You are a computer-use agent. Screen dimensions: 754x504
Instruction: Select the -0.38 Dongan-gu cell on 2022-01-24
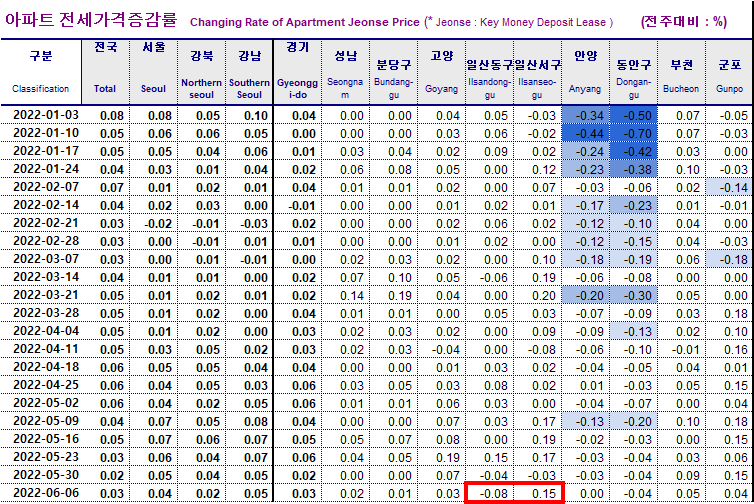pos(633,169)
